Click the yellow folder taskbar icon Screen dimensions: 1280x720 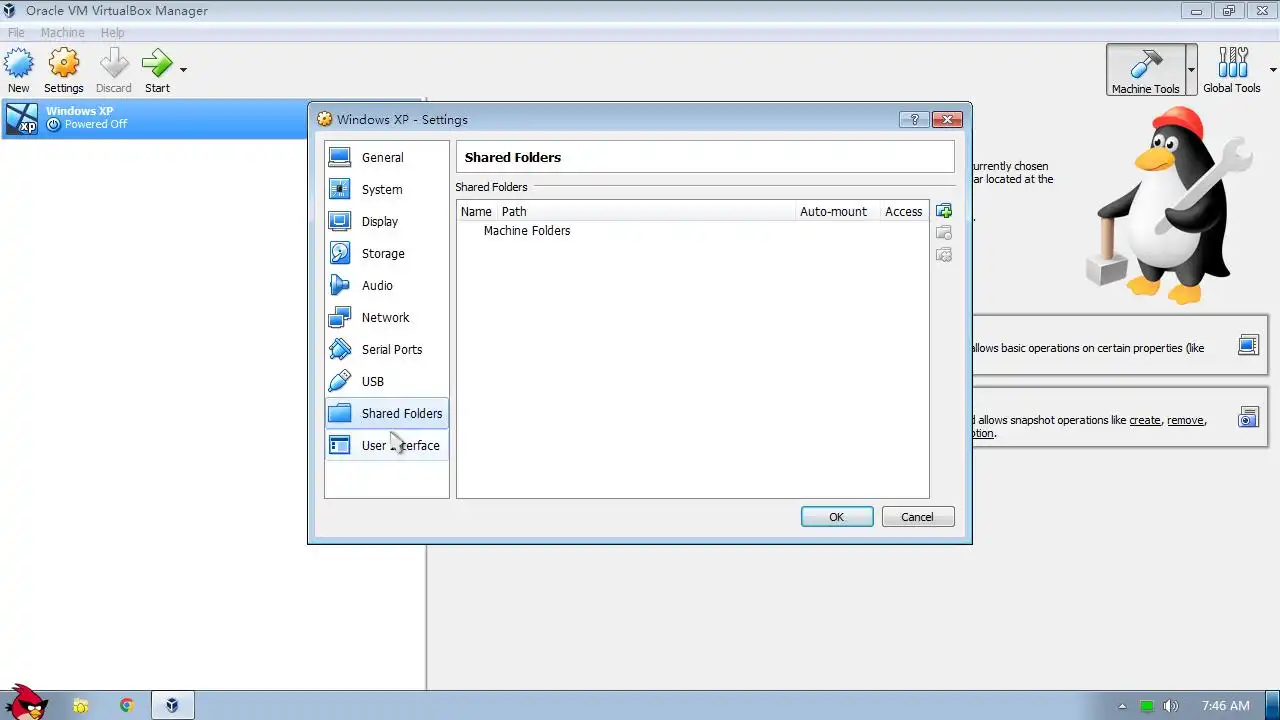[x=81, y=705]
